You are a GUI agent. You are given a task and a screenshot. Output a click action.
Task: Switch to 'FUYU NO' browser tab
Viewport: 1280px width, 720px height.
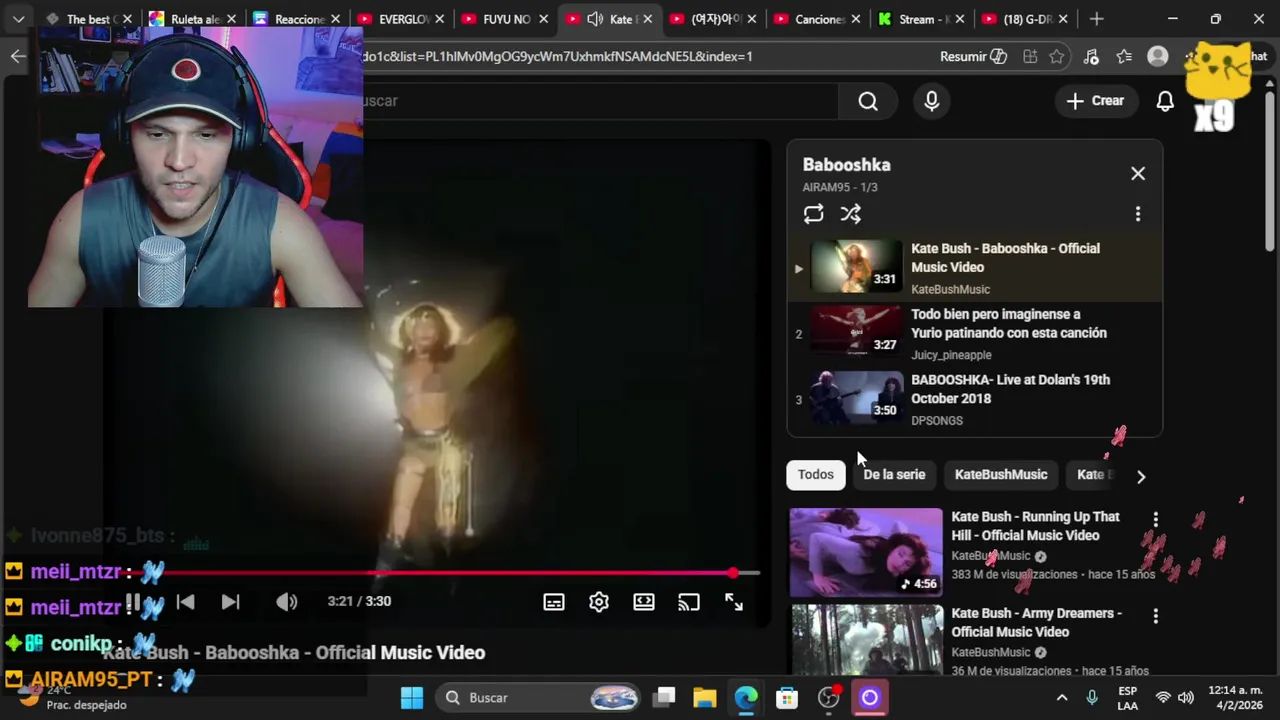[506, 19]
